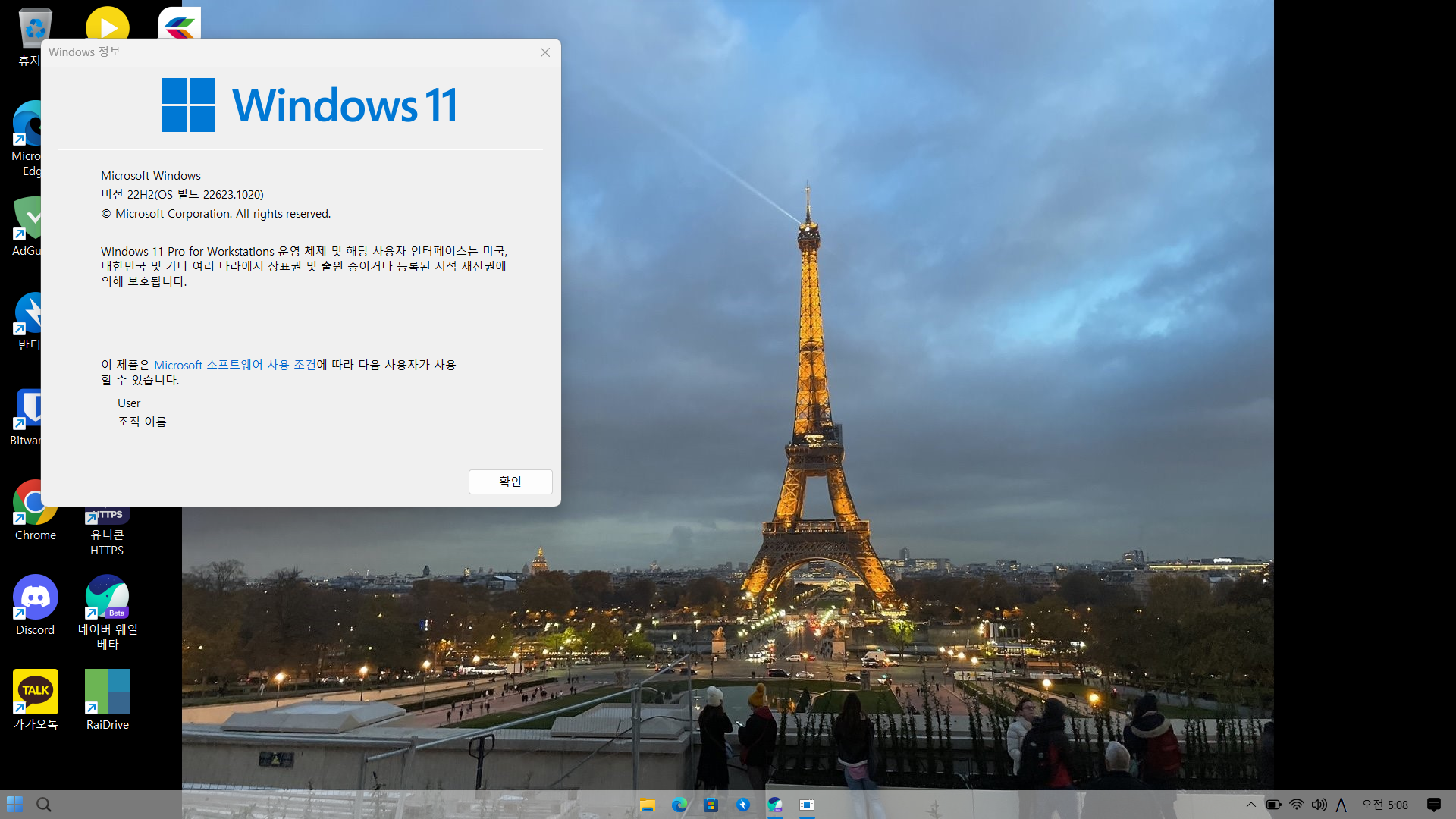
Task: Open Microsoft Edge from the taskbar
Action: click(x=679, y=805)
